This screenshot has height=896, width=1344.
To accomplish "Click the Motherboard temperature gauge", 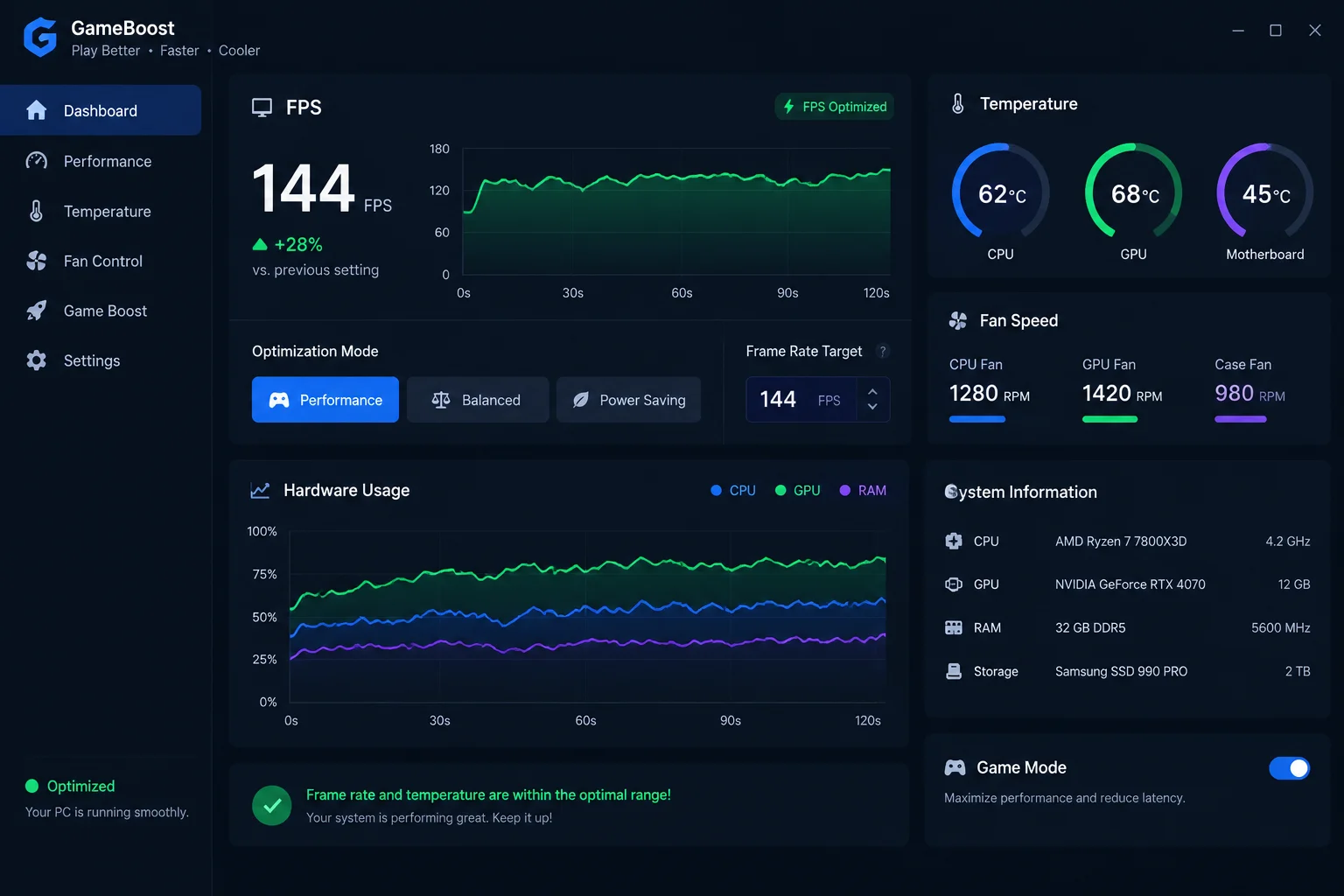I will (1265, 192).
